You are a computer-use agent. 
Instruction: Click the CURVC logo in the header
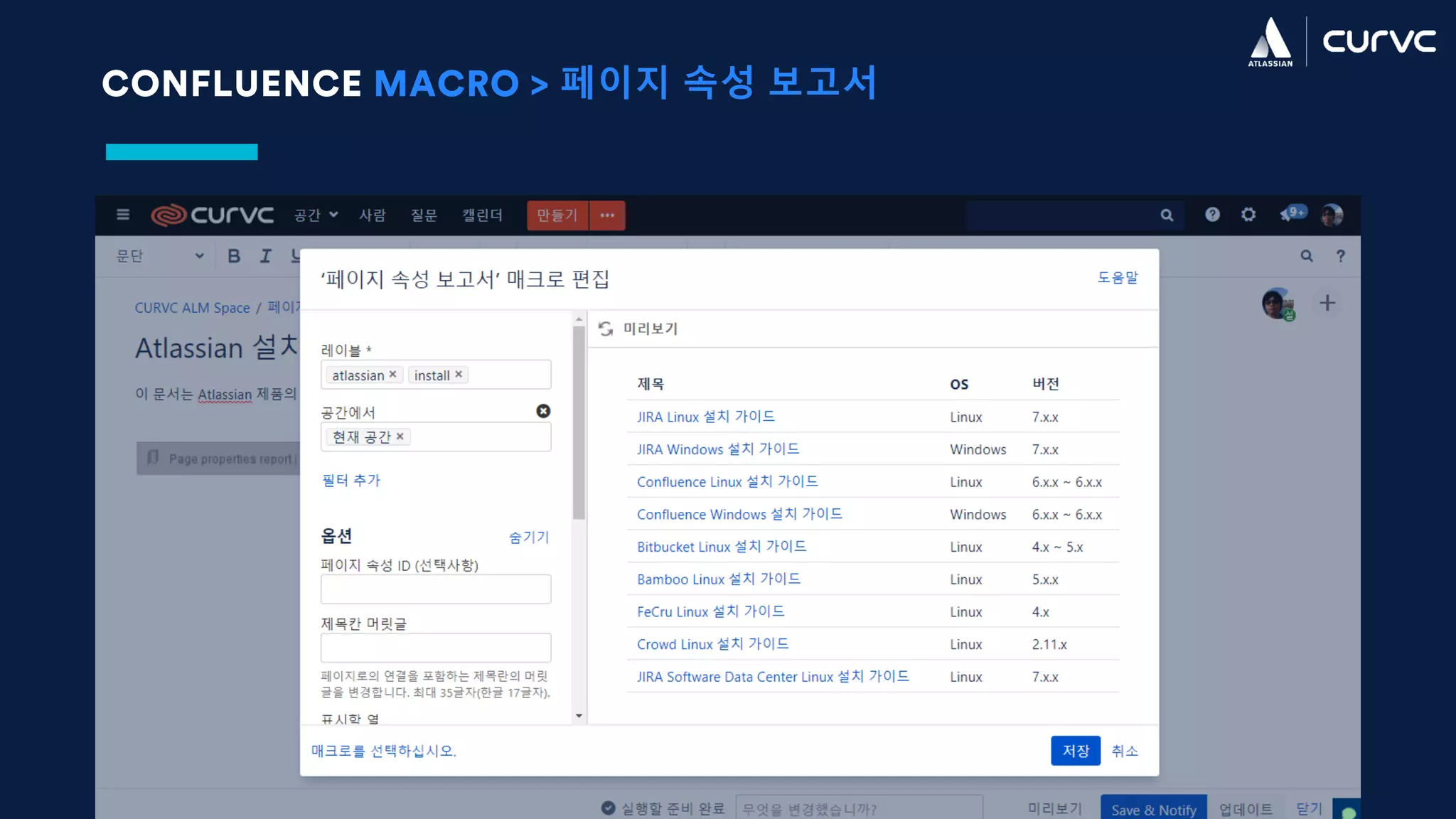(x=213, y=215)
